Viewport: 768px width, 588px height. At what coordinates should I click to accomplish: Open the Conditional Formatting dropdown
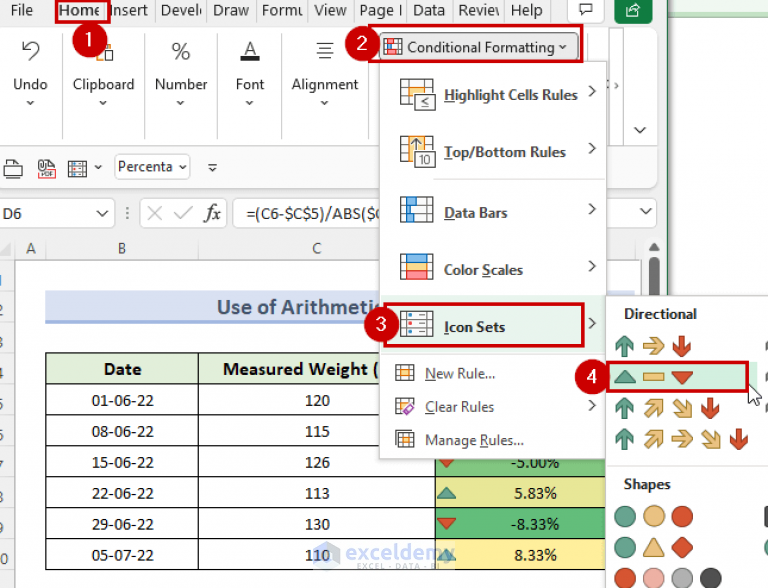(480, 47)
